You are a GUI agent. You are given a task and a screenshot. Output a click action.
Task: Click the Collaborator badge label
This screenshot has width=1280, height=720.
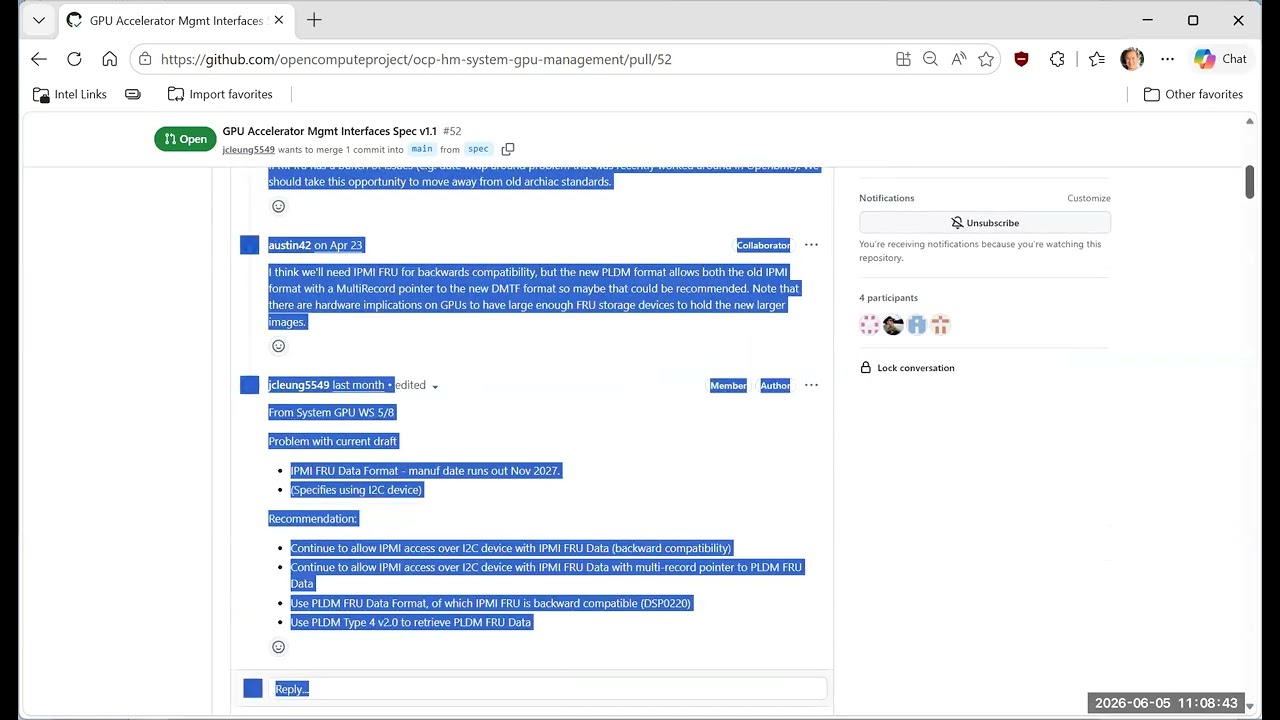(x=763, y=245)
